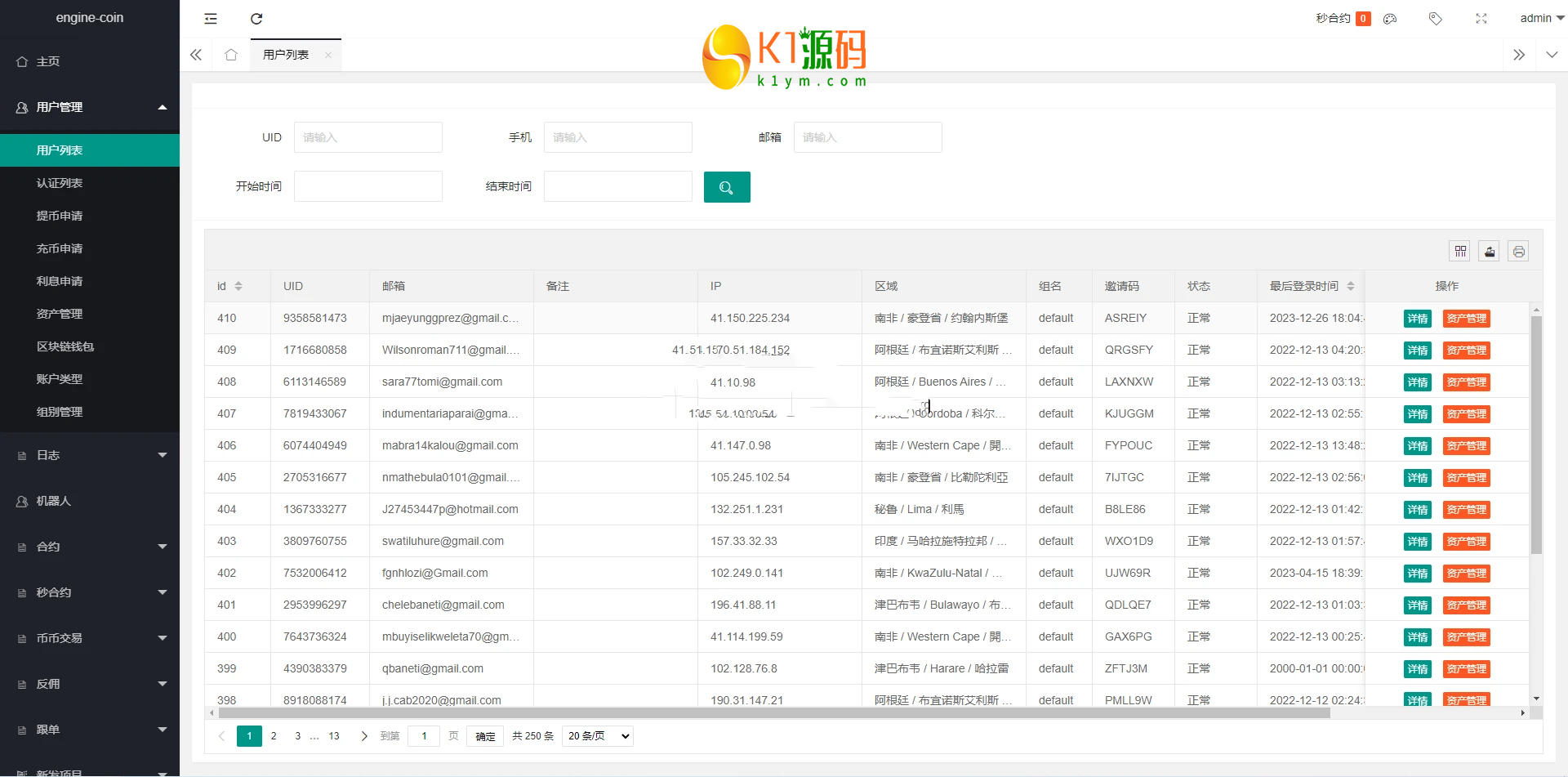Click the green search button
The width and height of the screenshot is (1568, 777).
(x=726, y=187)
